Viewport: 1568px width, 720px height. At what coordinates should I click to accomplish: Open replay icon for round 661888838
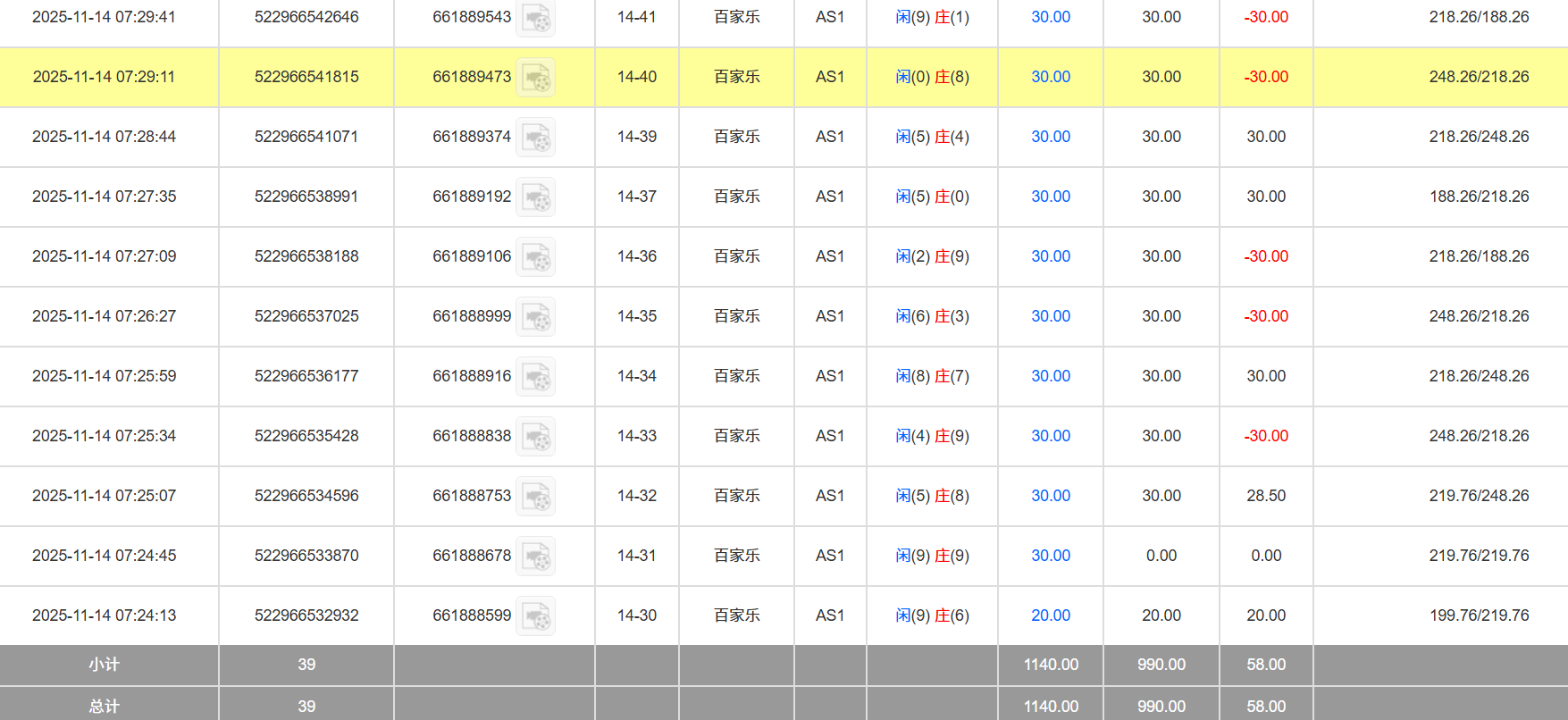point(536,437)
